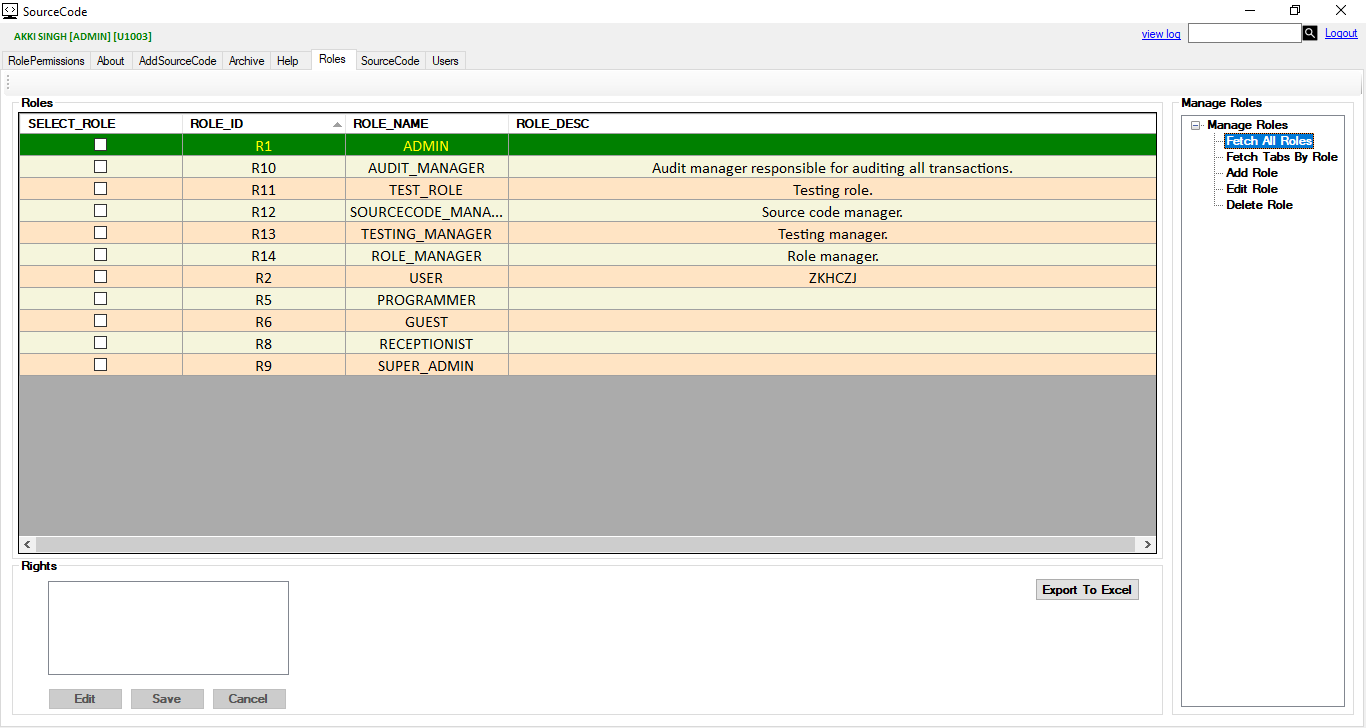Click the SourceCode app icon in title bar
The height and width of the screenshot is (728, 1366).
point(11,11)
